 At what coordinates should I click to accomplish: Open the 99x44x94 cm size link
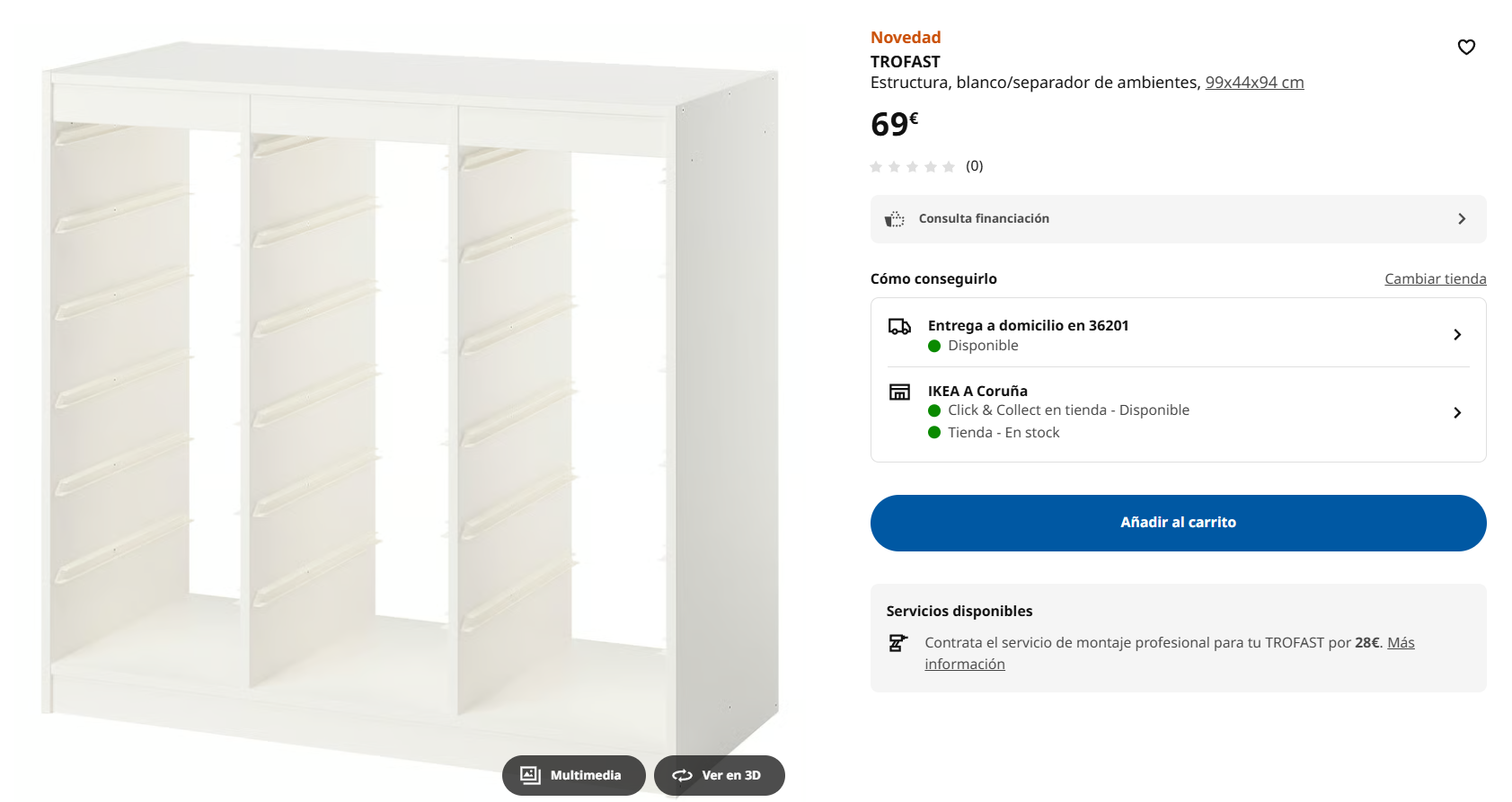(1254, 83)
